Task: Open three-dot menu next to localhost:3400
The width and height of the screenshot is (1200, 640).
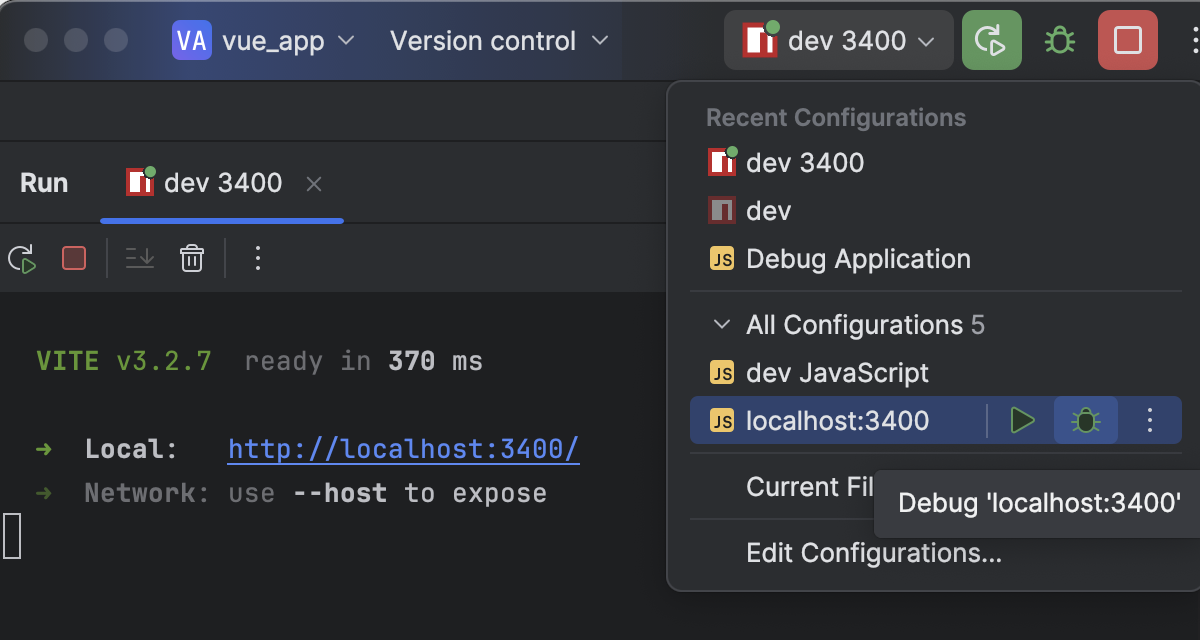Action: point(1148,420)
